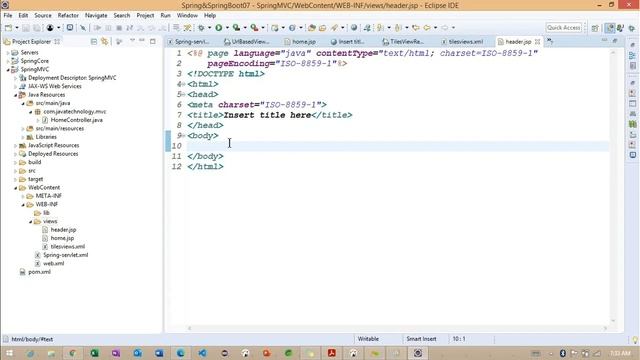Open the Source menu
Image resolution: width=640 pixels, height=360 pixels.
pyautogui.click(x=43, y=16)
